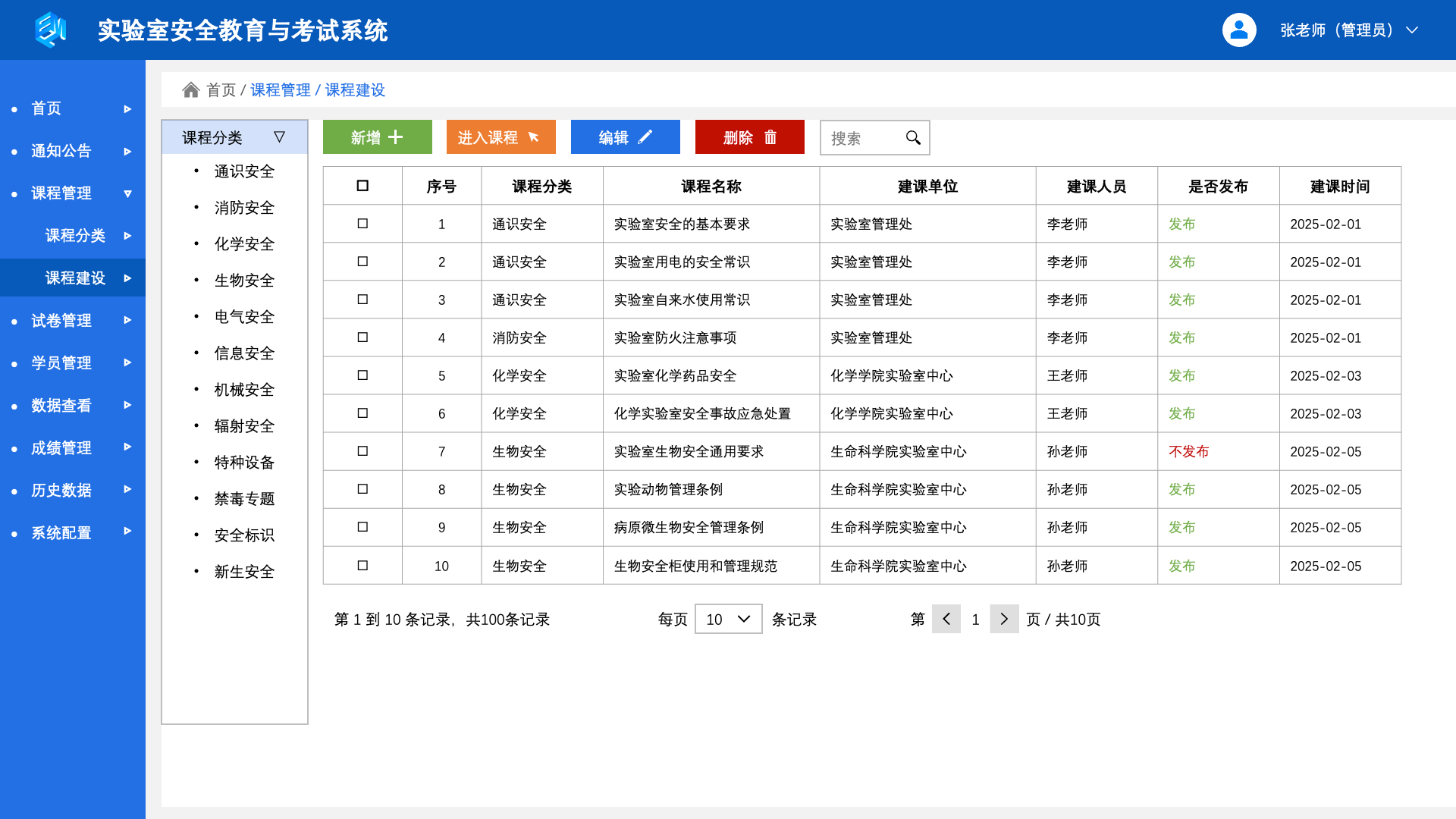Open the records-per-page dropdown
Screen dimensions: 1456x819
(x=728, y=620)
